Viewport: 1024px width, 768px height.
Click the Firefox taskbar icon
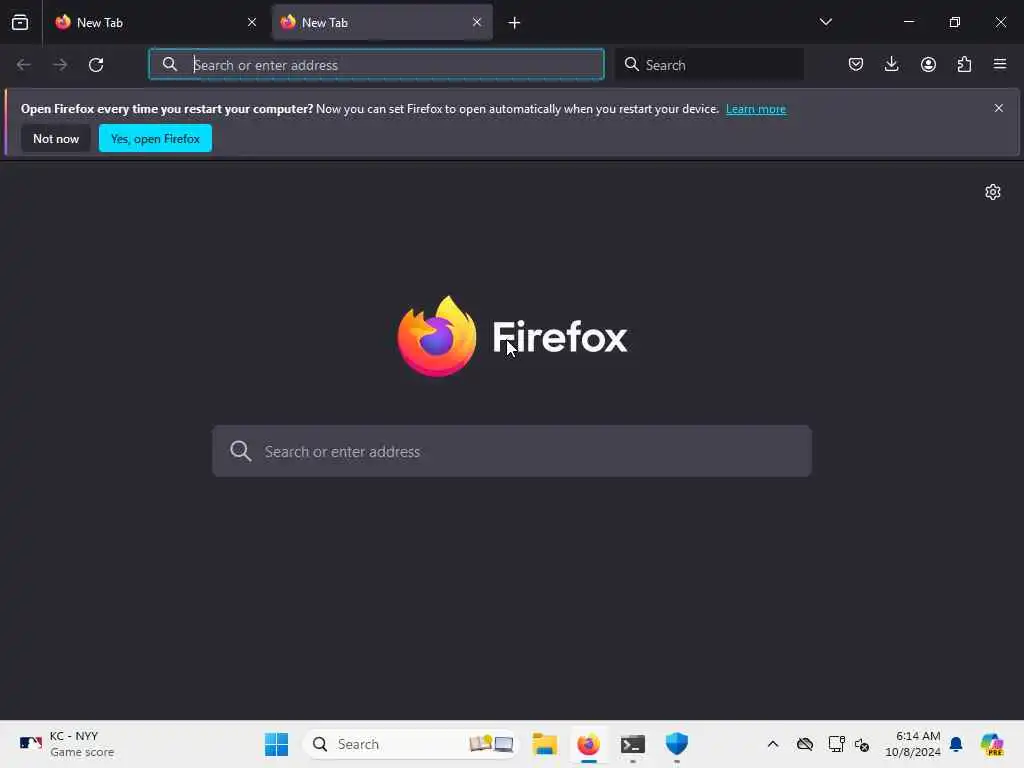(588, 744)
